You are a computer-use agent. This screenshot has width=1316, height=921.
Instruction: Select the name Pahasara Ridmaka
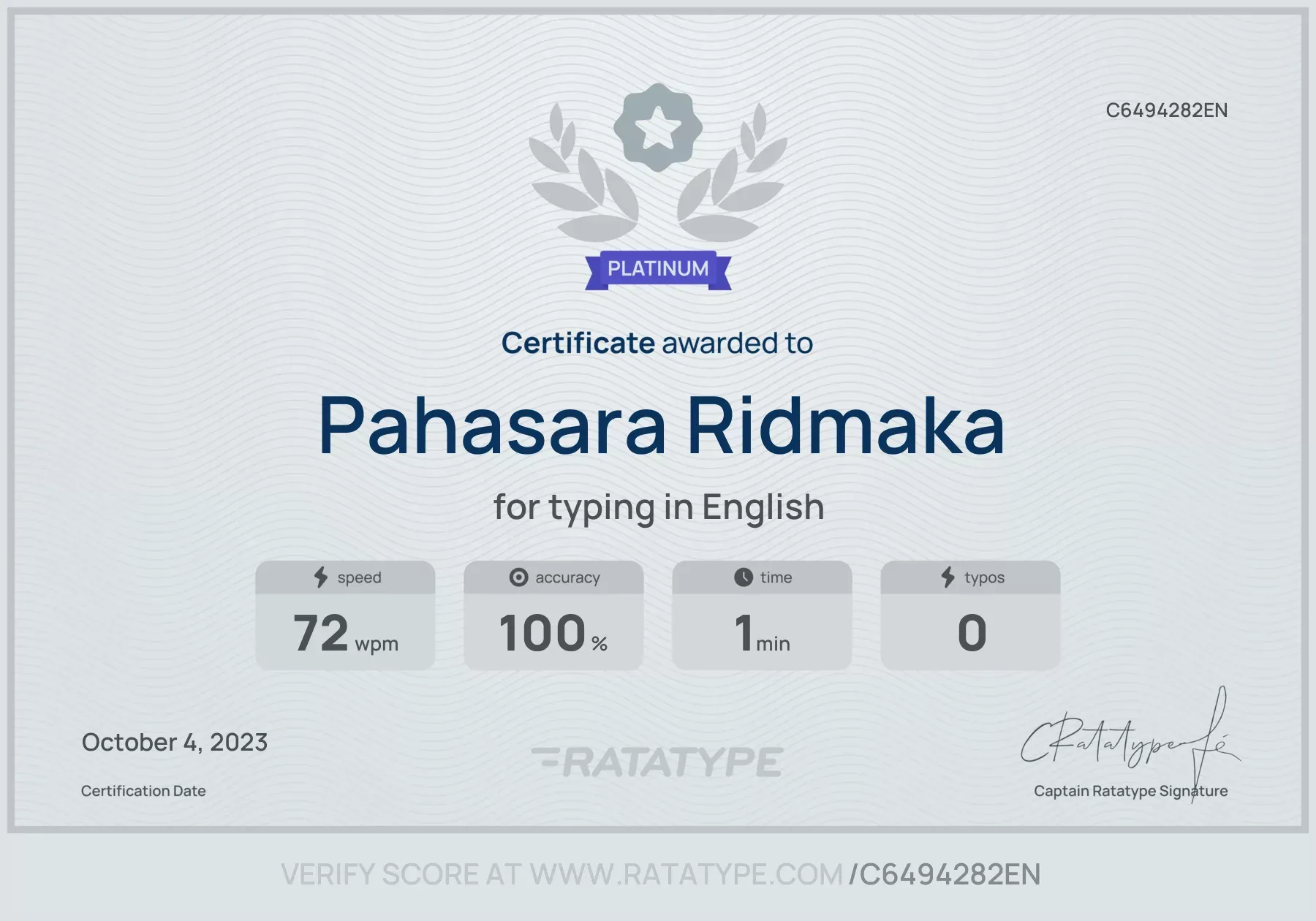(662, 426)
